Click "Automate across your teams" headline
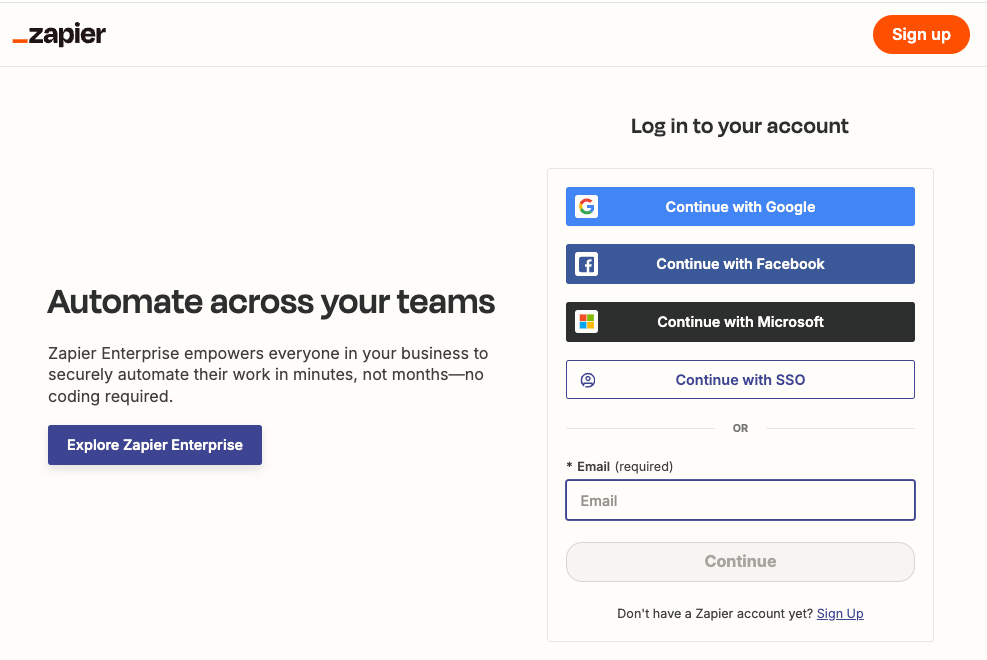Screen dimensions: 987x660 point(271,302)
